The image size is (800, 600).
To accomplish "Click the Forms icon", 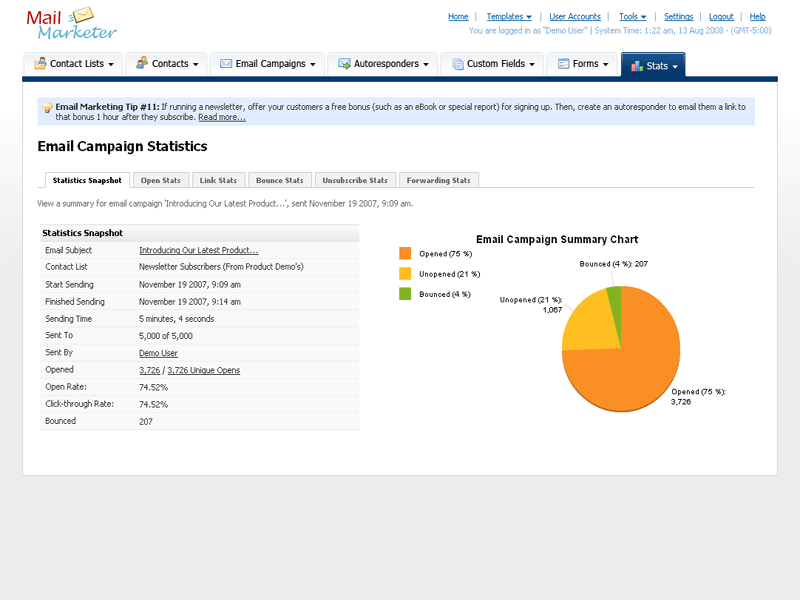I will click(564, 64).
